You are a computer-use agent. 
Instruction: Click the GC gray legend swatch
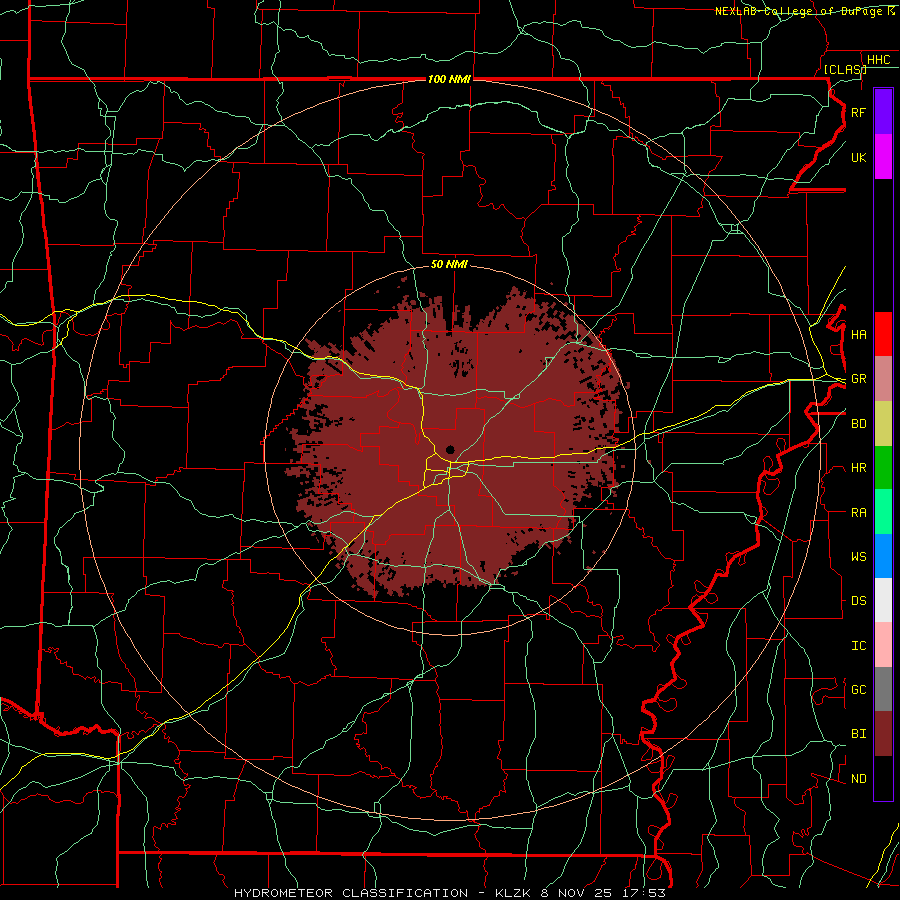click(x=883, y=689)
